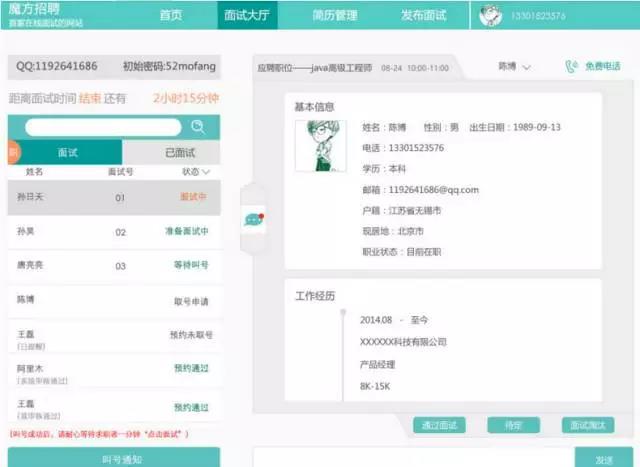Click the 面试淘汰 button
Screen dimensions: 640x467
[588, 425]
